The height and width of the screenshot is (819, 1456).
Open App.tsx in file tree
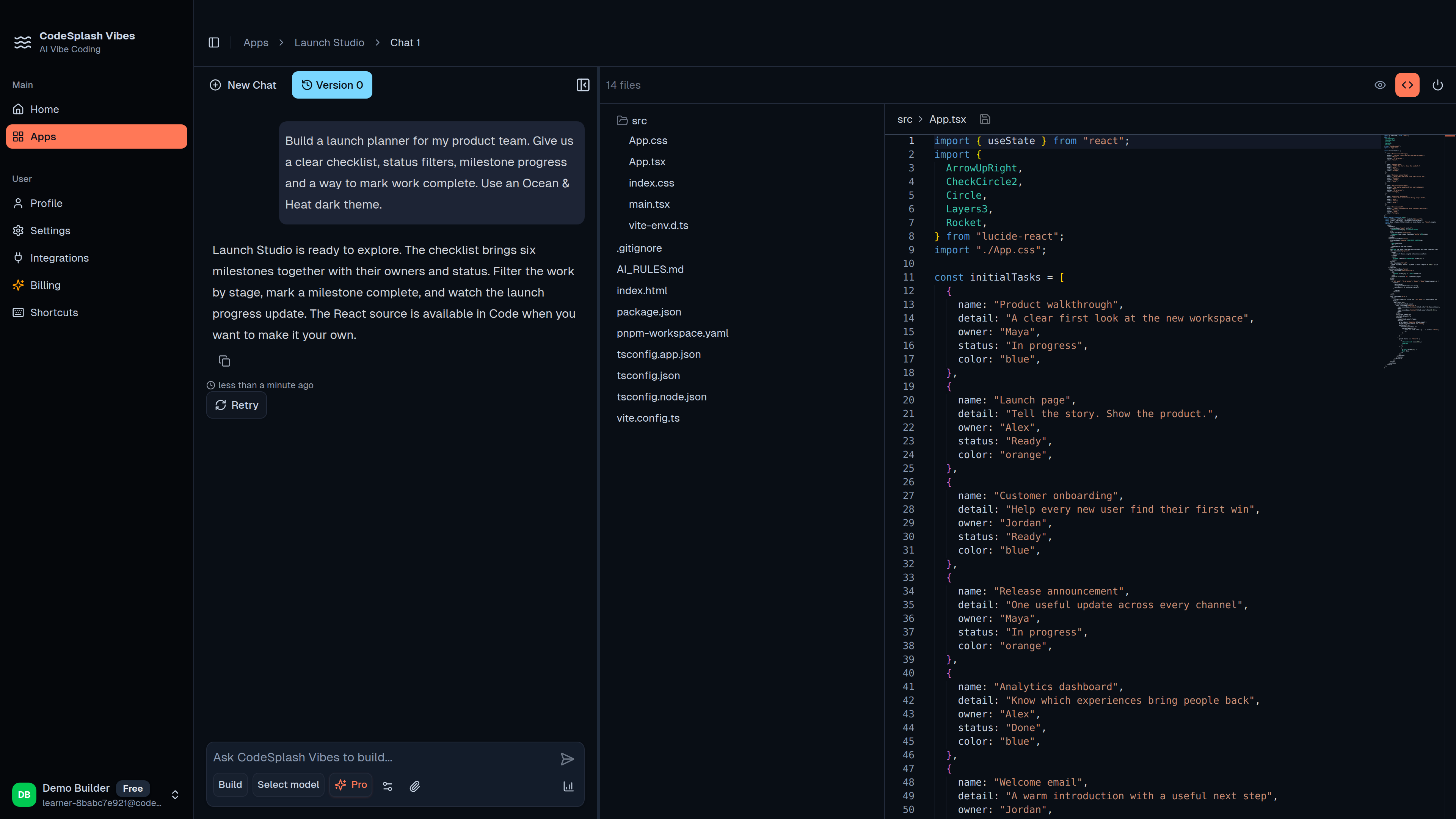[646, 162]
